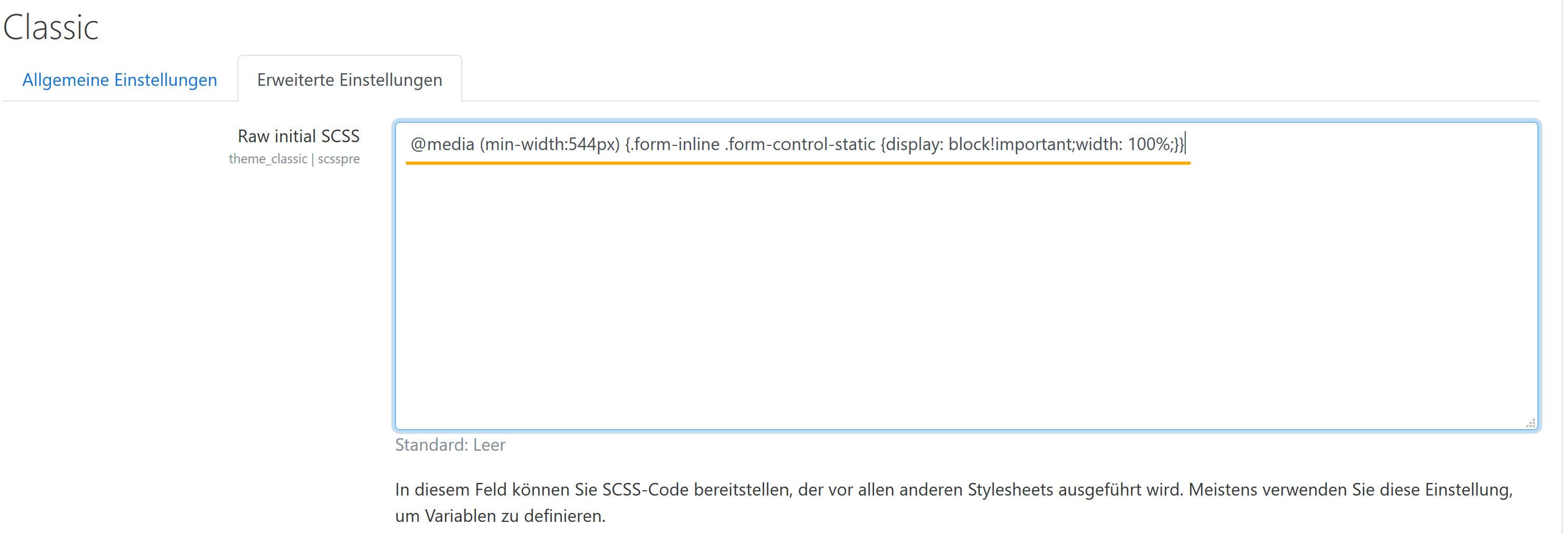Screen dimensions: 1568x534
Task: Click the Classic page heading
Action: (51, 27)
